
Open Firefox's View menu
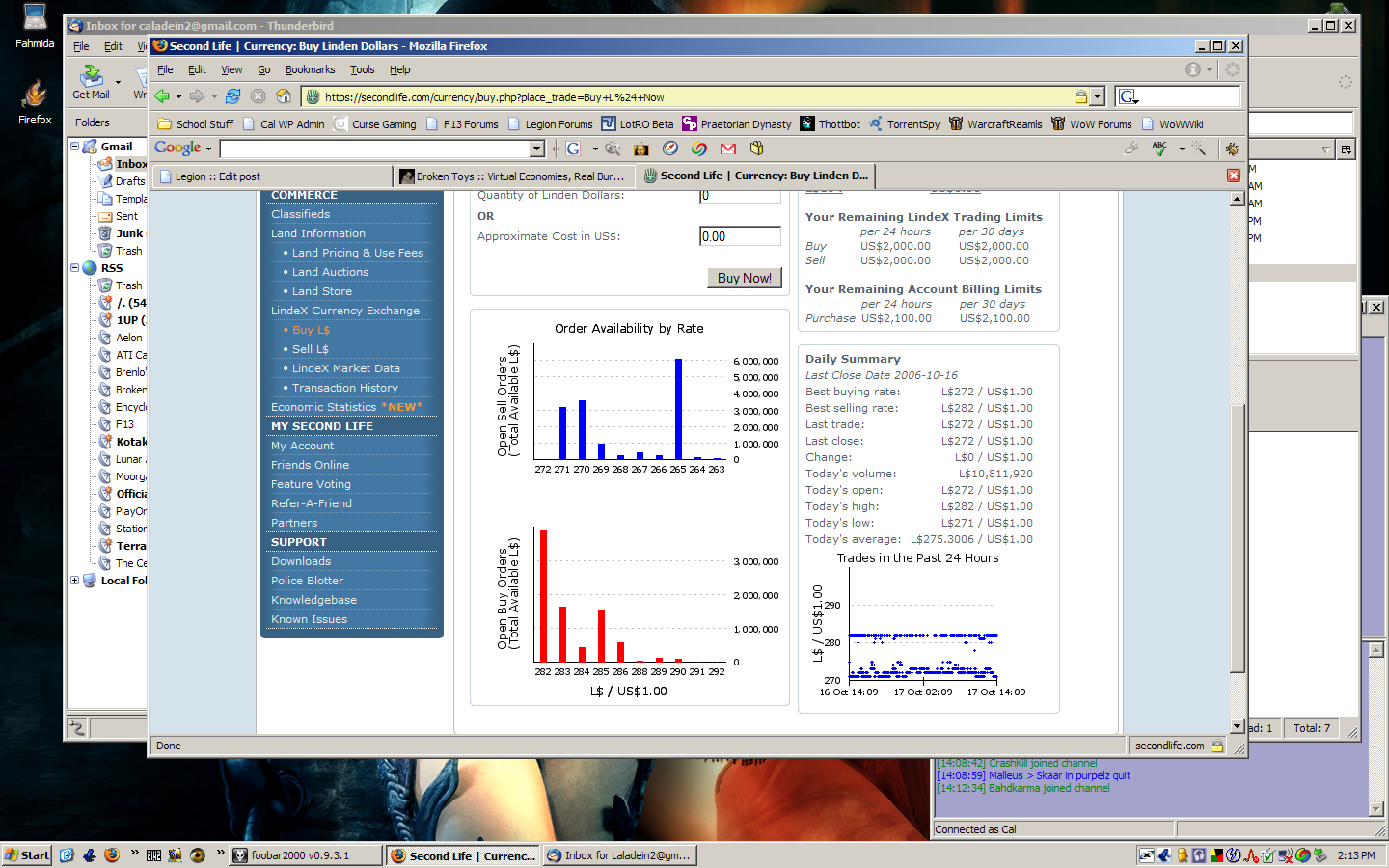coord(231,69)
